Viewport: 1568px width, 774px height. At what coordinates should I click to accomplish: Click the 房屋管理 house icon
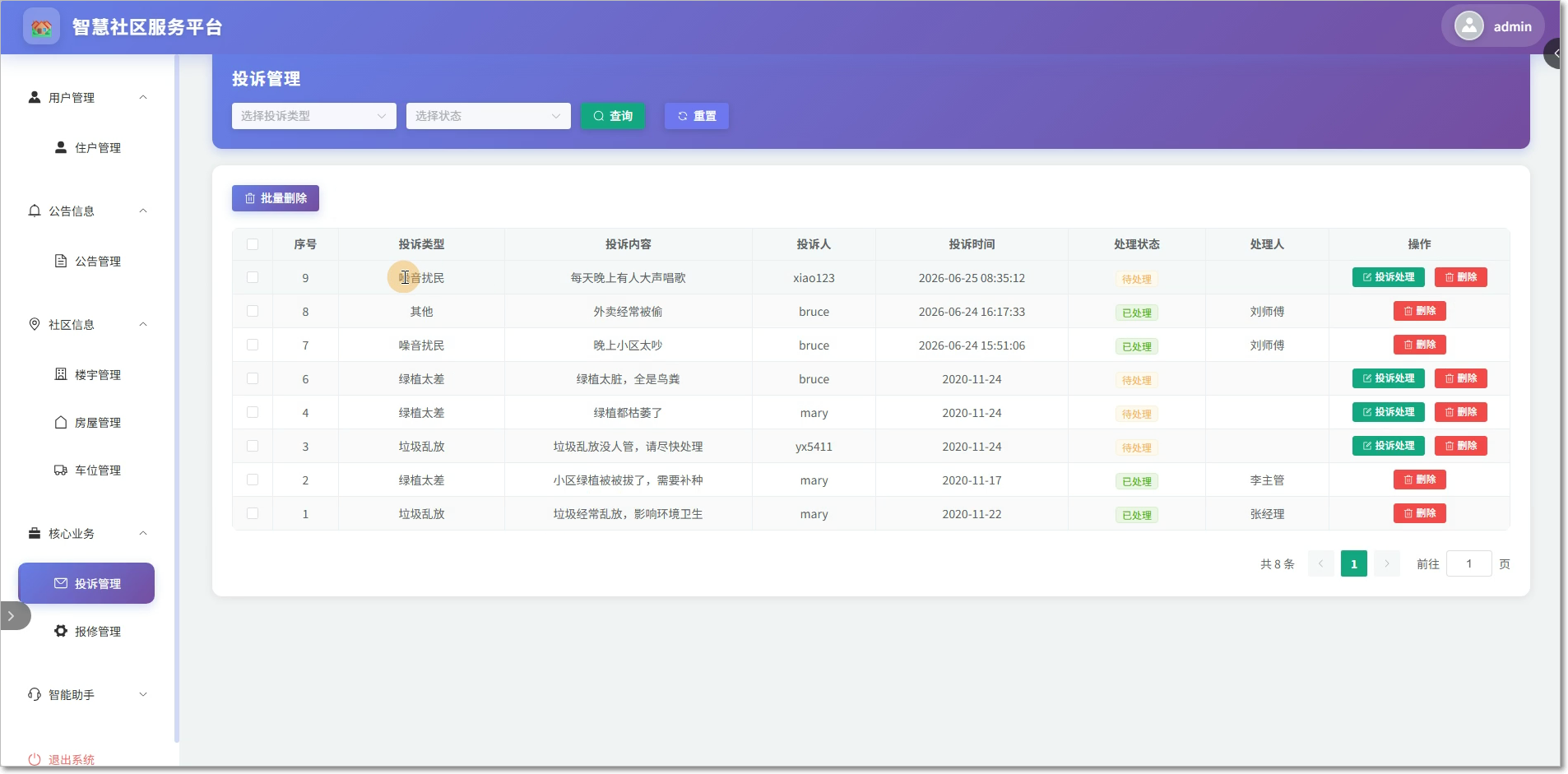[61, 422]
